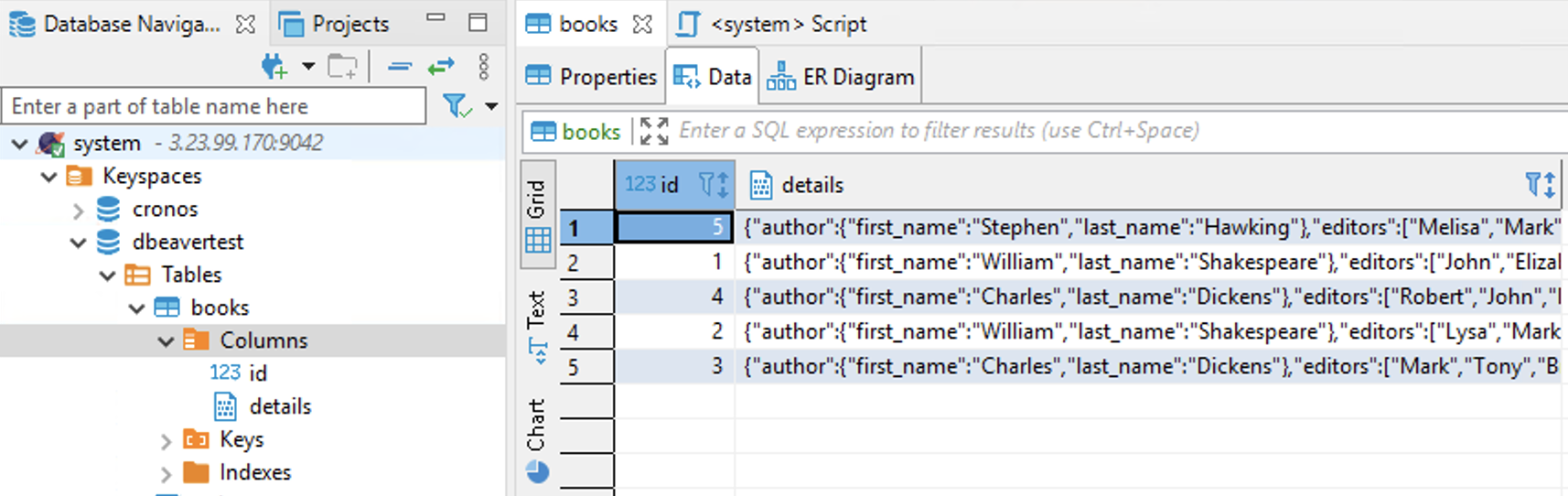Select row number 3 header
The image size is (1568, 496).
[585, 297]
